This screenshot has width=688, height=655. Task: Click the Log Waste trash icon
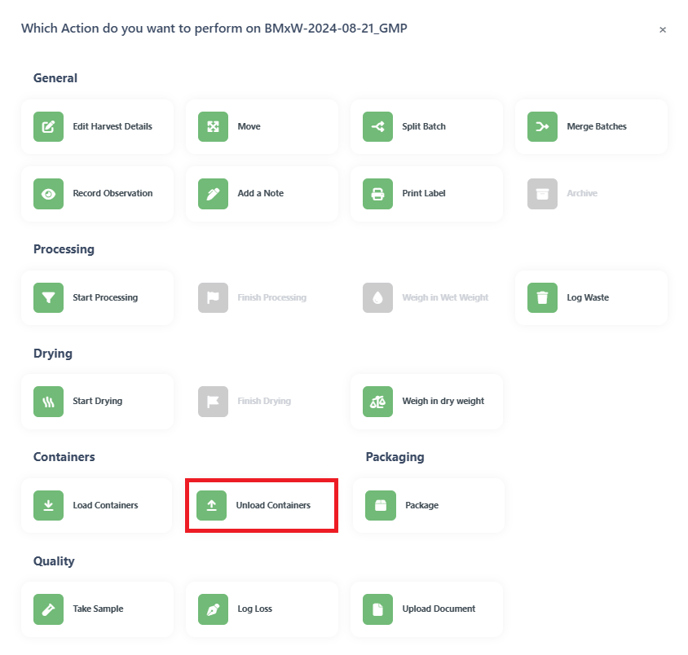542,298
